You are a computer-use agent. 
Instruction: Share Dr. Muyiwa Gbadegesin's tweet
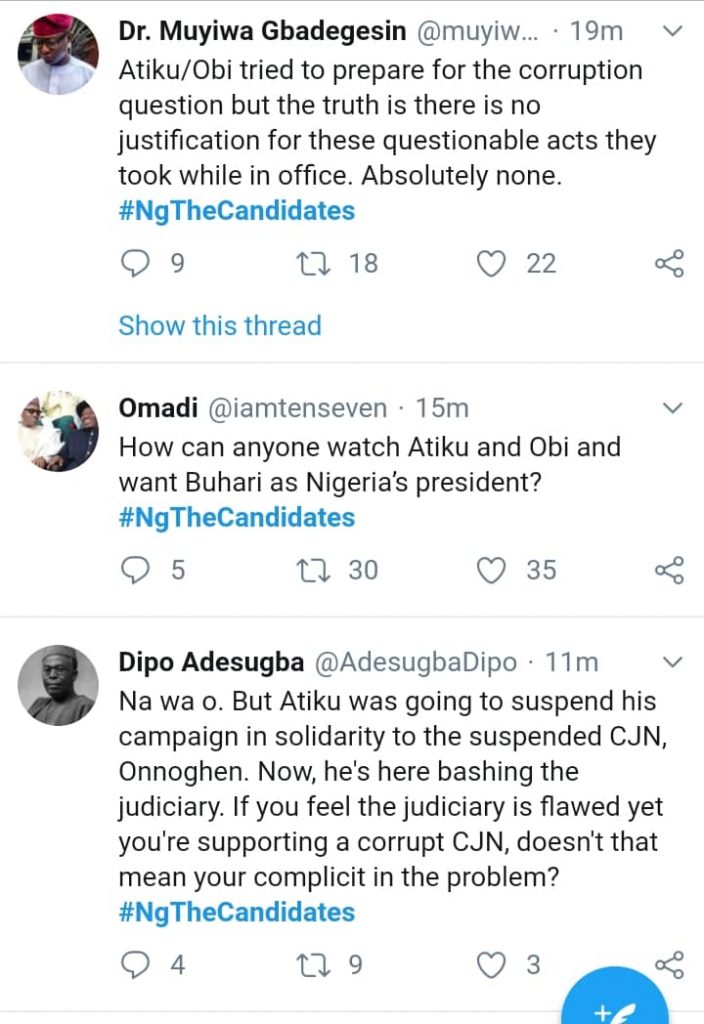(x=669, y=264)
